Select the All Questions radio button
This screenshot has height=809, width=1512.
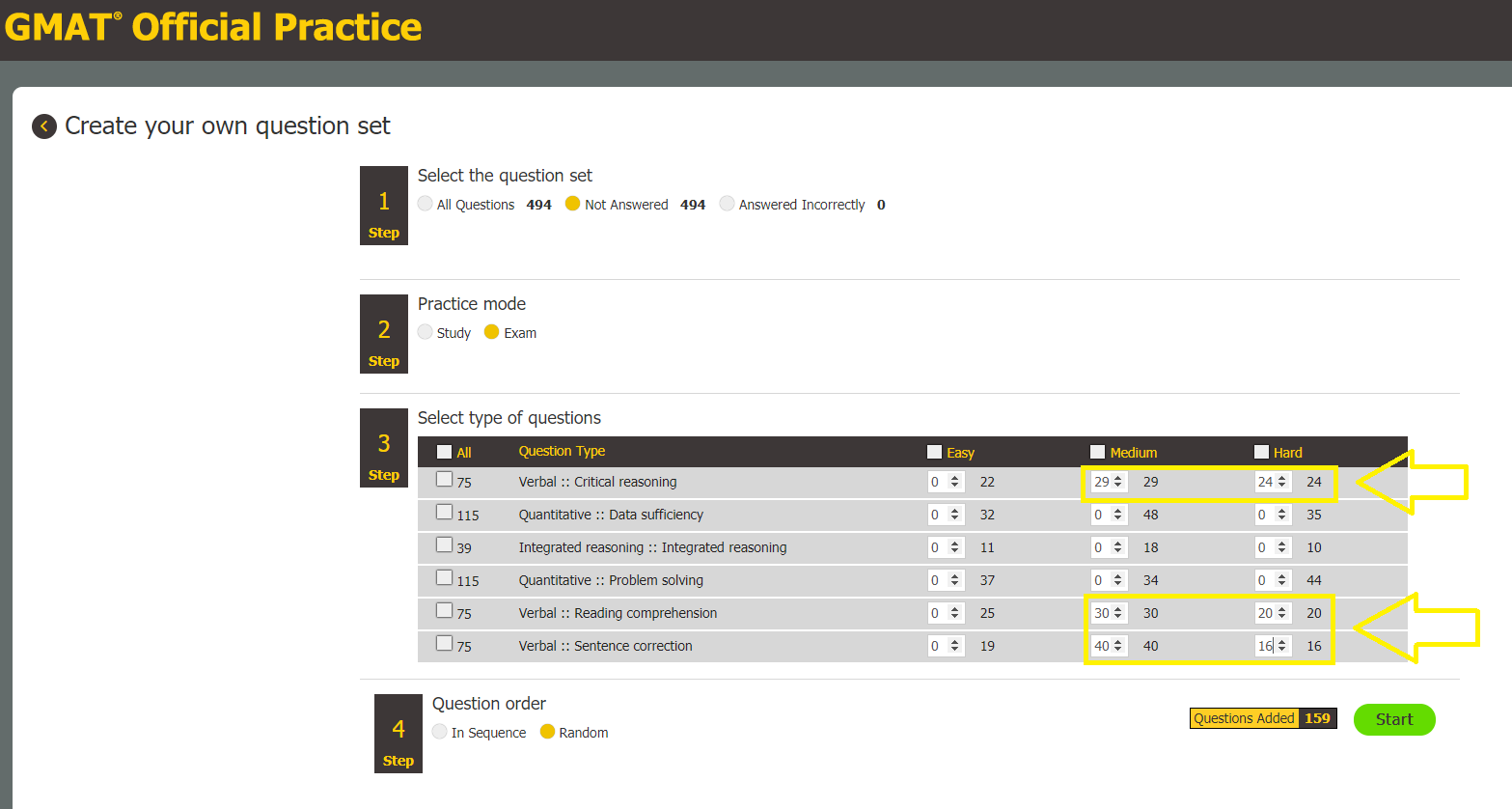pos(425,204)
